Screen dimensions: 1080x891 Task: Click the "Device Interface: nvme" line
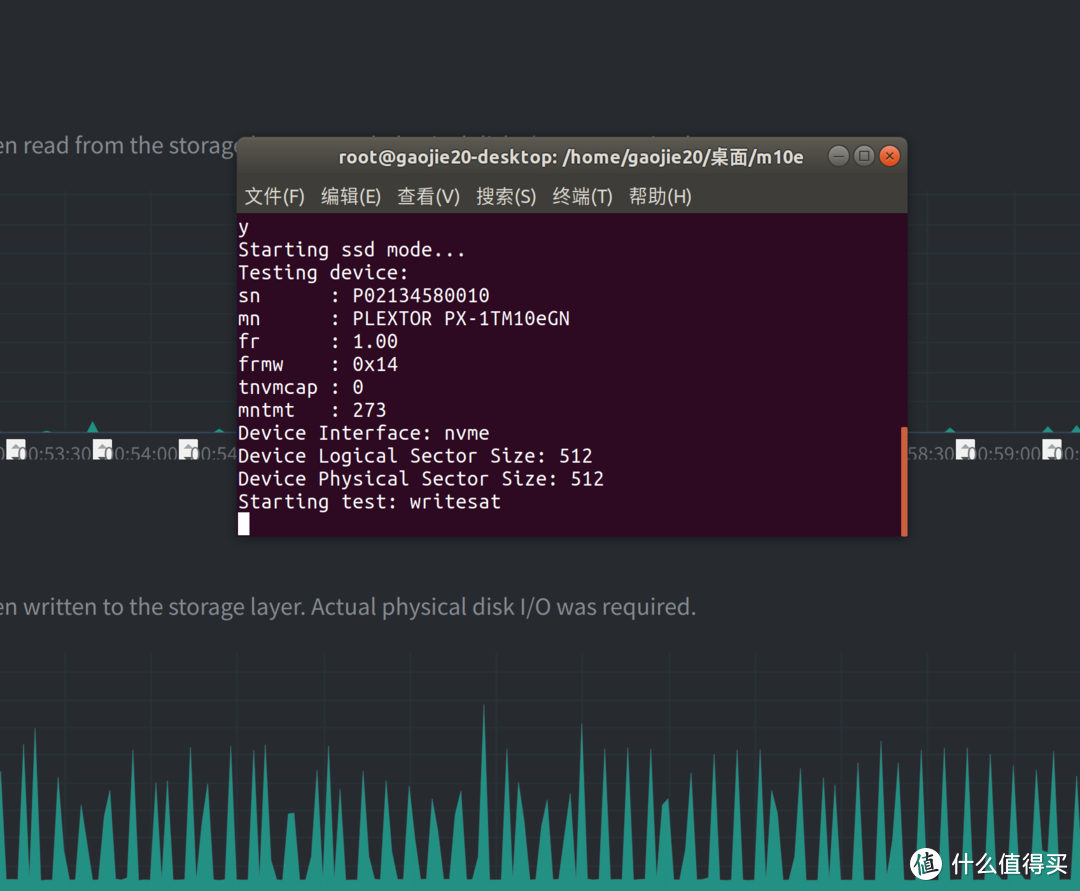[x=364, y=433]
